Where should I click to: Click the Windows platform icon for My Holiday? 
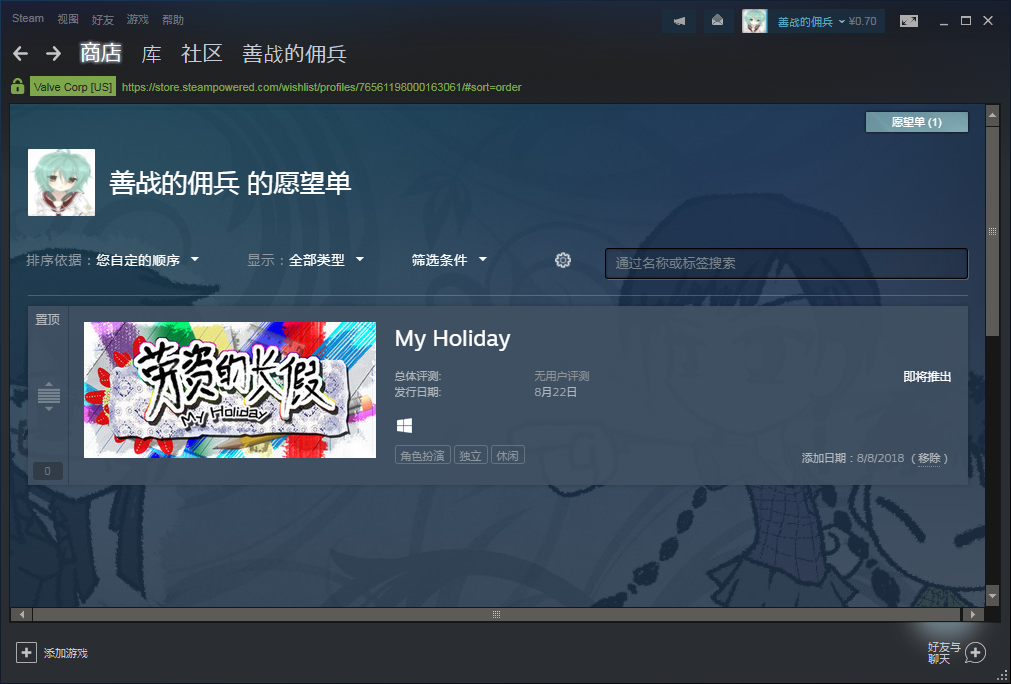tap(404, 425)
